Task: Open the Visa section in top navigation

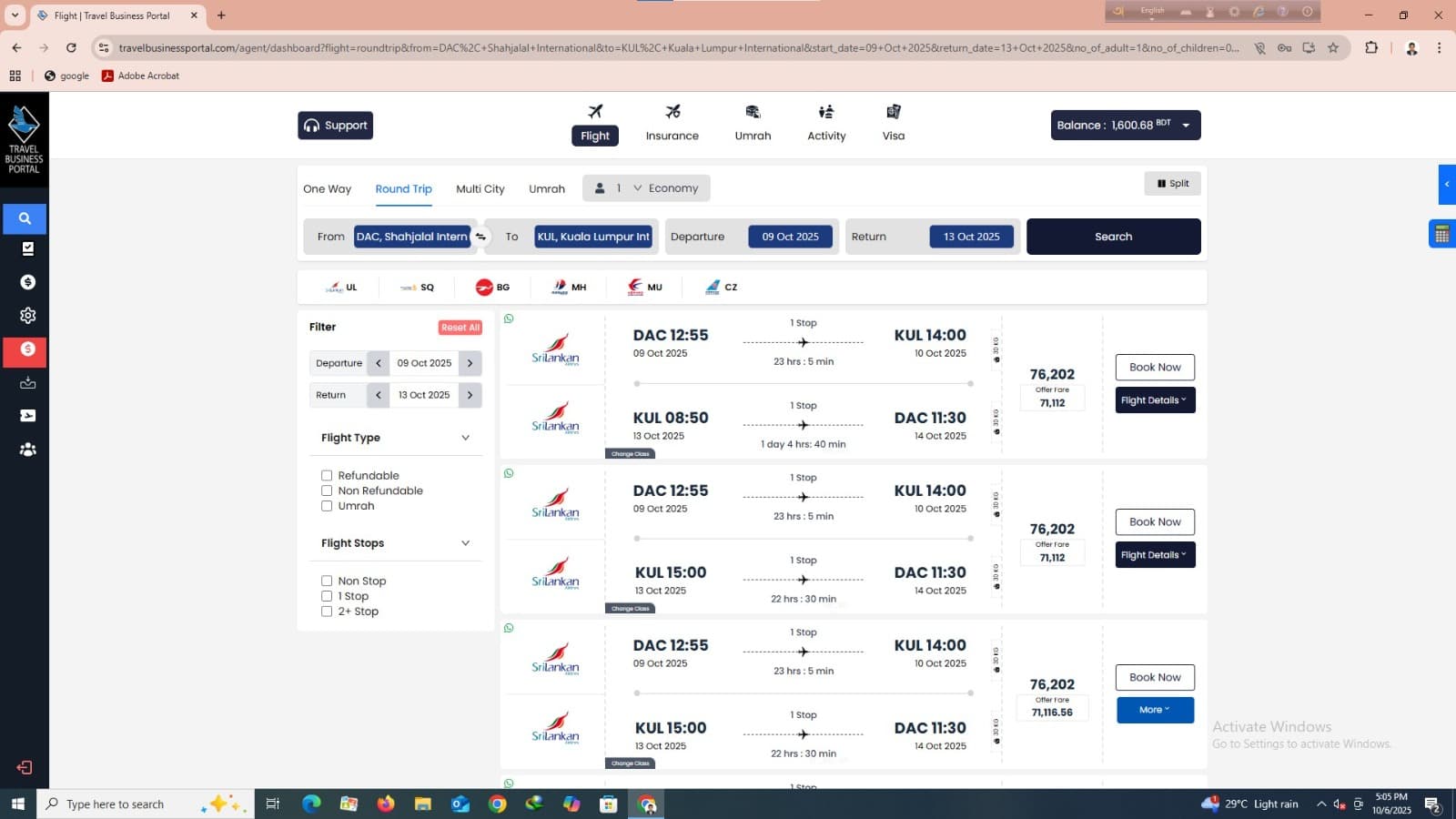Action: pos(893,123)
